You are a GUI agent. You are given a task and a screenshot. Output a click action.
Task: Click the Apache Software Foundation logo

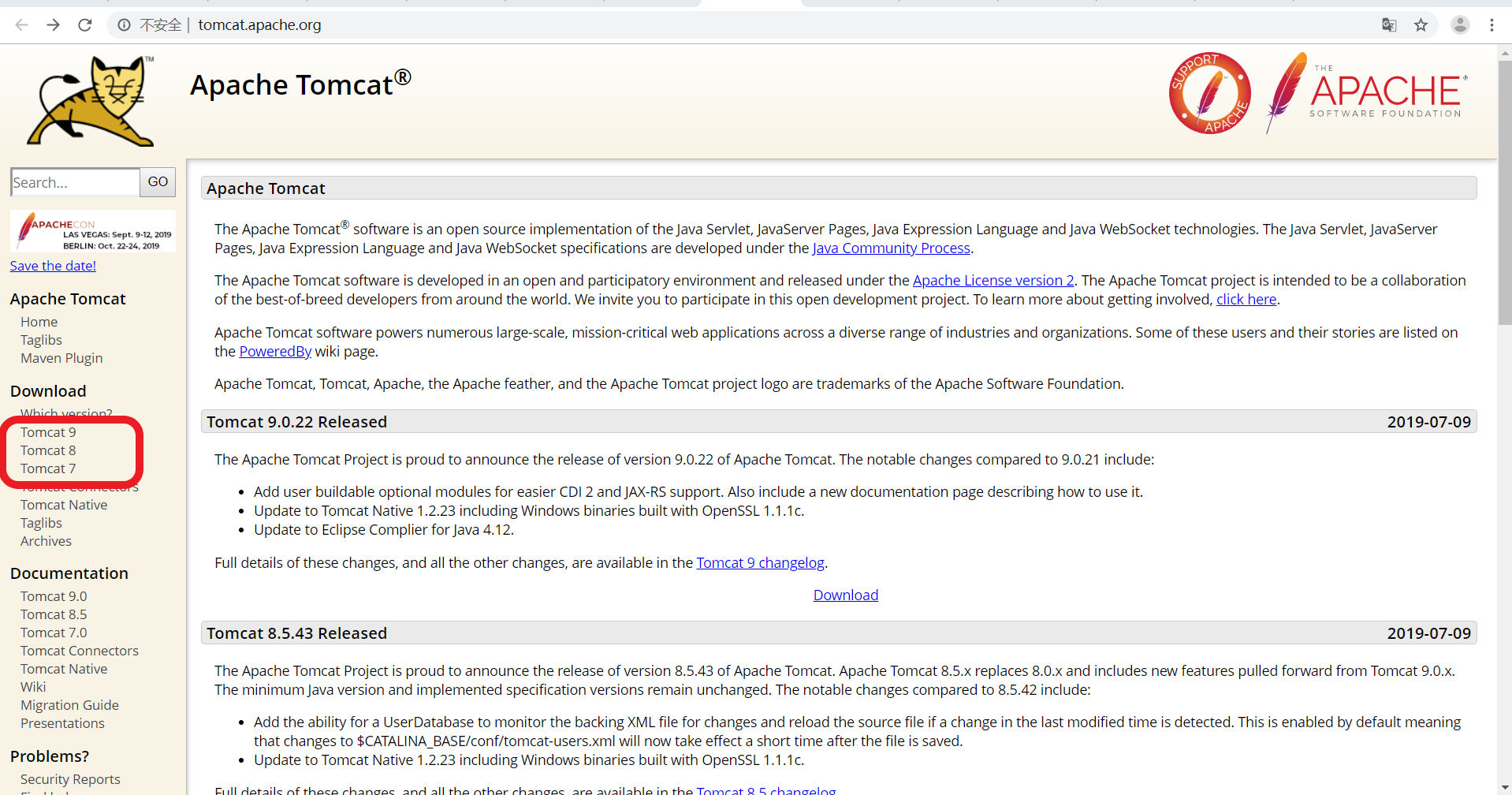[x=1367, y=93]
